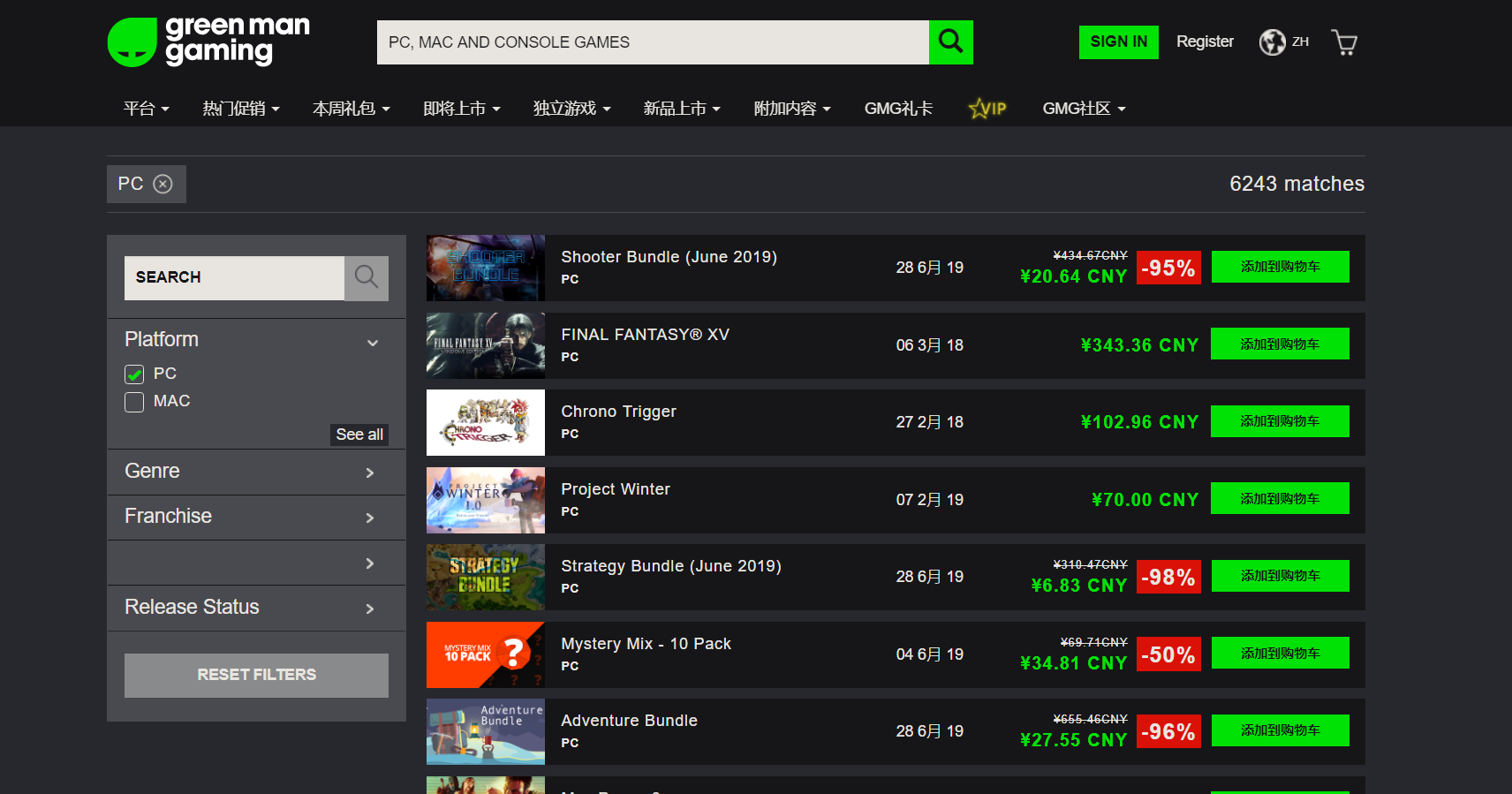
Task: Check the MAC platform checkbox
Action: click(x=134, y=402)
